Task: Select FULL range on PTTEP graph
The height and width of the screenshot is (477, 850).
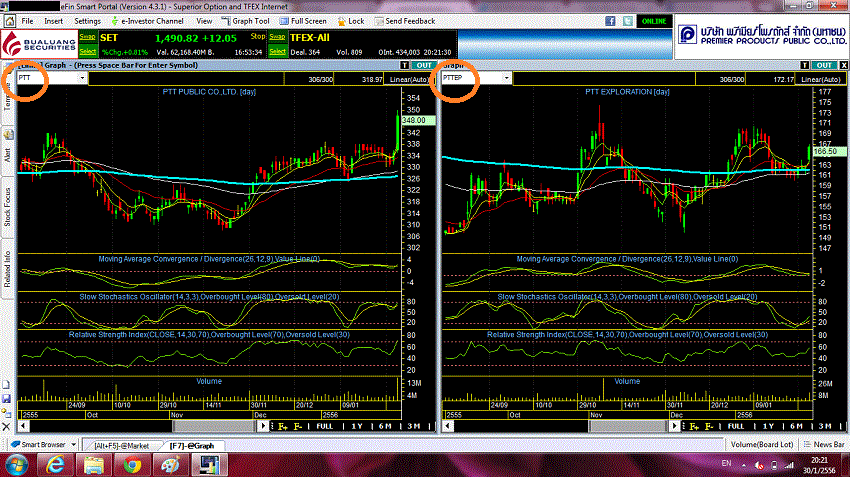Action: click(736, 427)
